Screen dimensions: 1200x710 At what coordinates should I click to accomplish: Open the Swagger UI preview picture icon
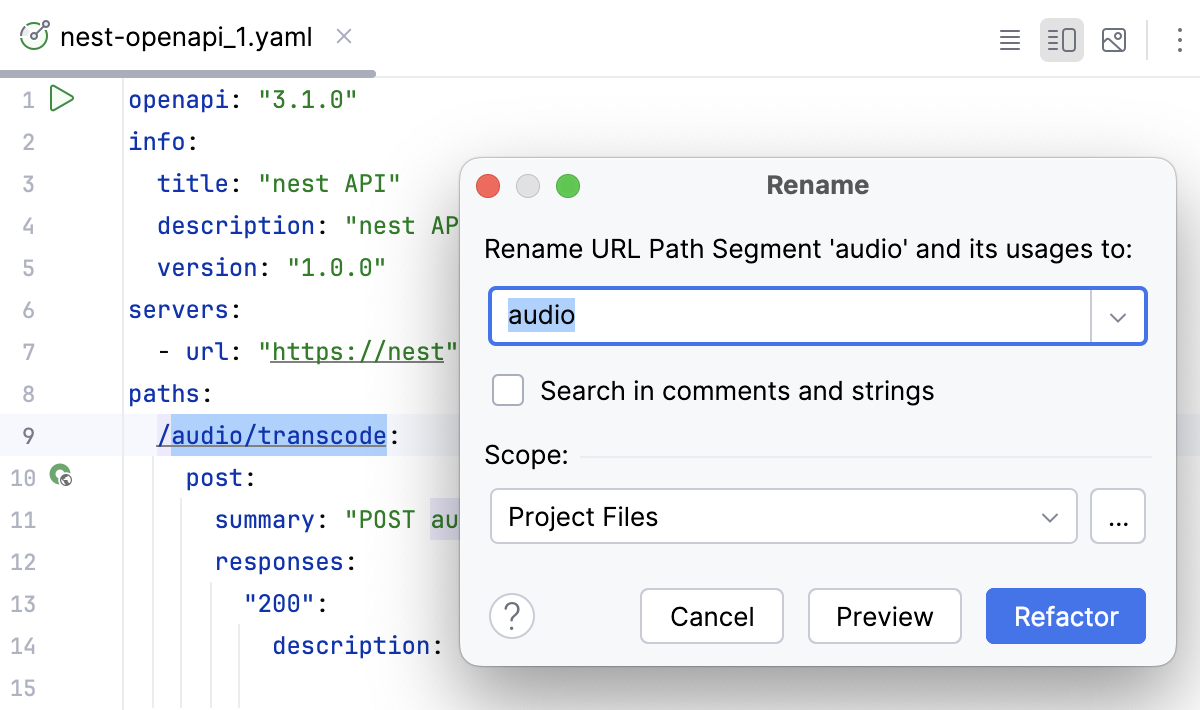click(1113, 40)
